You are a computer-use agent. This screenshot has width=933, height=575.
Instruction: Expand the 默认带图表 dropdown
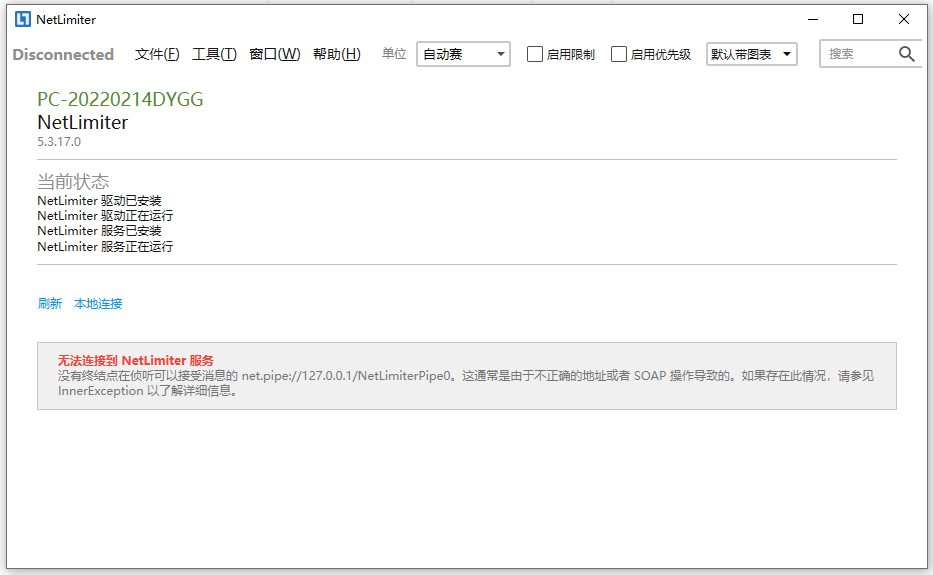(x=752, y=54)
